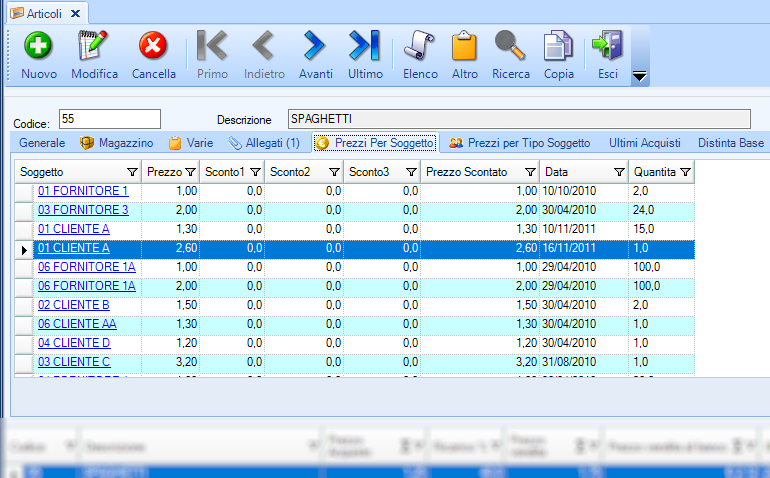Switch to the Magazzino tab
The image size is (770, 478).
(116, 143)
